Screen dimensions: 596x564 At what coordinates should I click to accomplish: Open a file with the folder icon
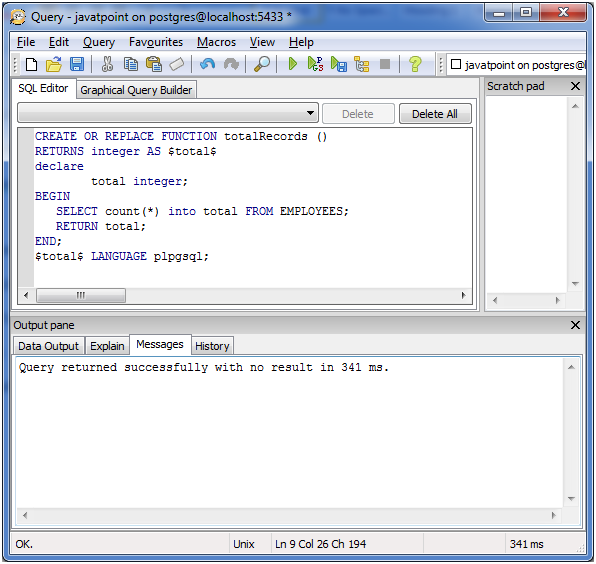pyautogui.click(x=54, y=65)
